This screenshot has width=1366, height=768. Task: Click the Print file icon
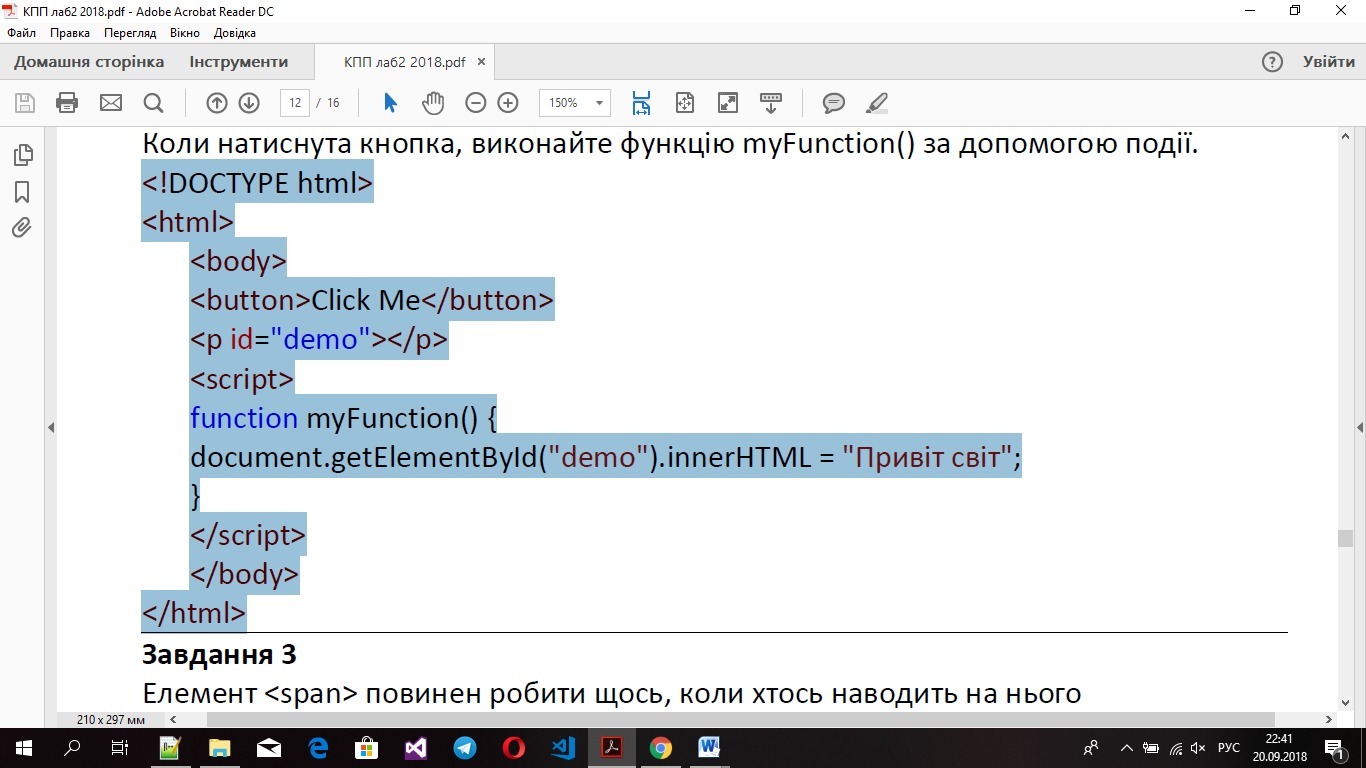(67, 103)
